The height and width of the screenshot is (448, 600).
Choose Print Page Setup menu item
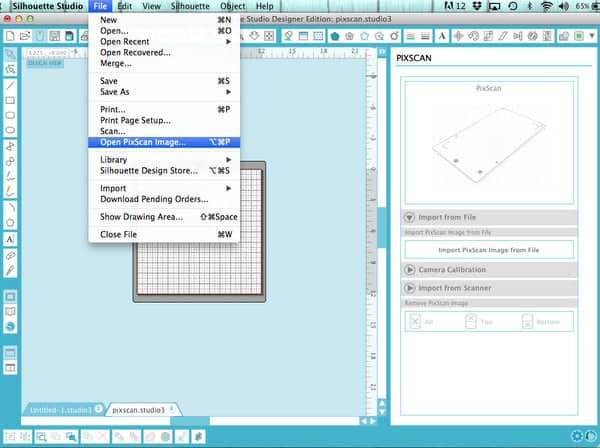click(x=164, y=120)
